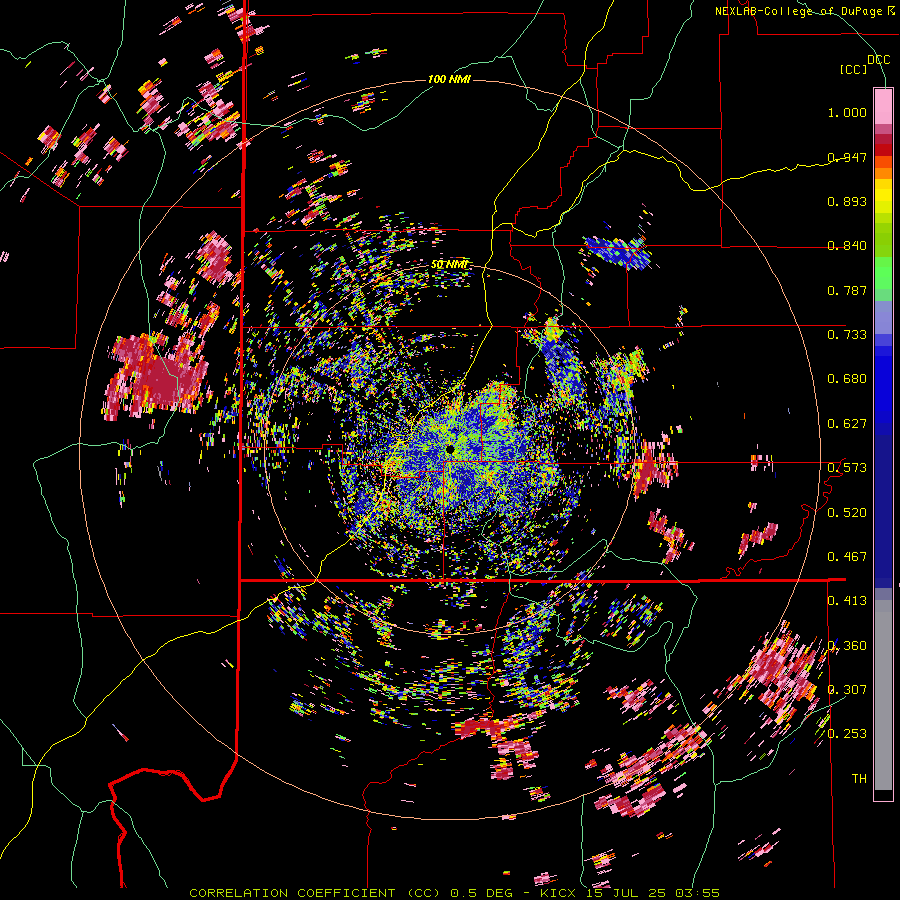Image resolution: width=900 pixels, height=900 pixels.
Task: Click the bright green color bar segment
Action: click(883, 273)
